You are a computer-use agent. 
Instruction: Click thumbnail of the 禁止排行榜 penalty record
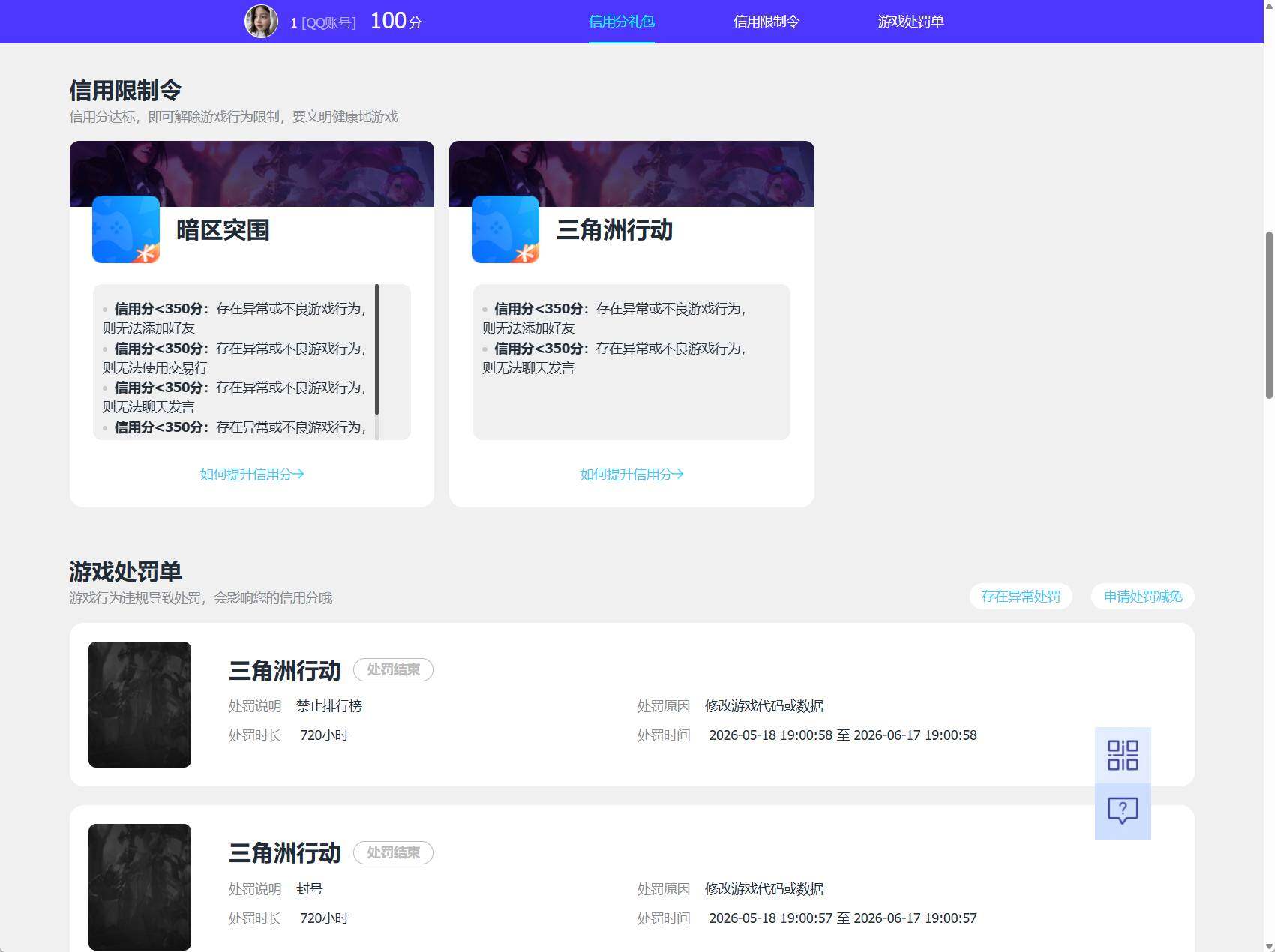139,705
